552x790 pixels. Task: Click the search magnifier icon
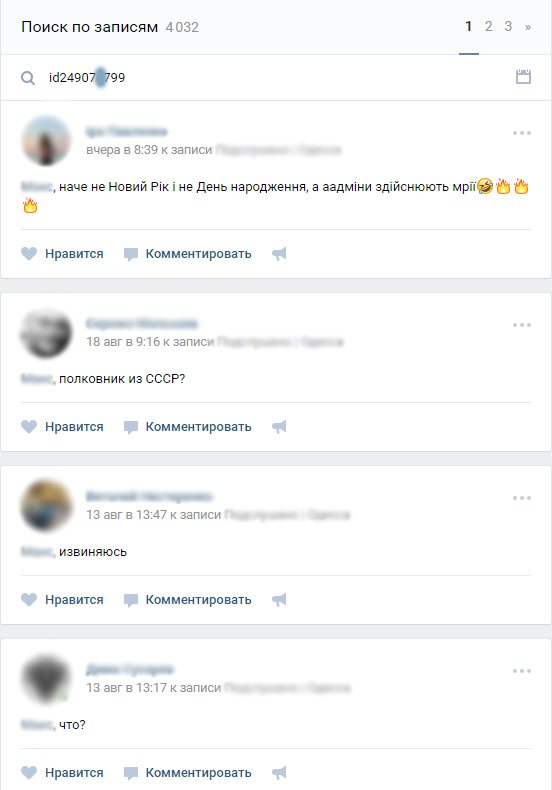click(x=28, y=78)
